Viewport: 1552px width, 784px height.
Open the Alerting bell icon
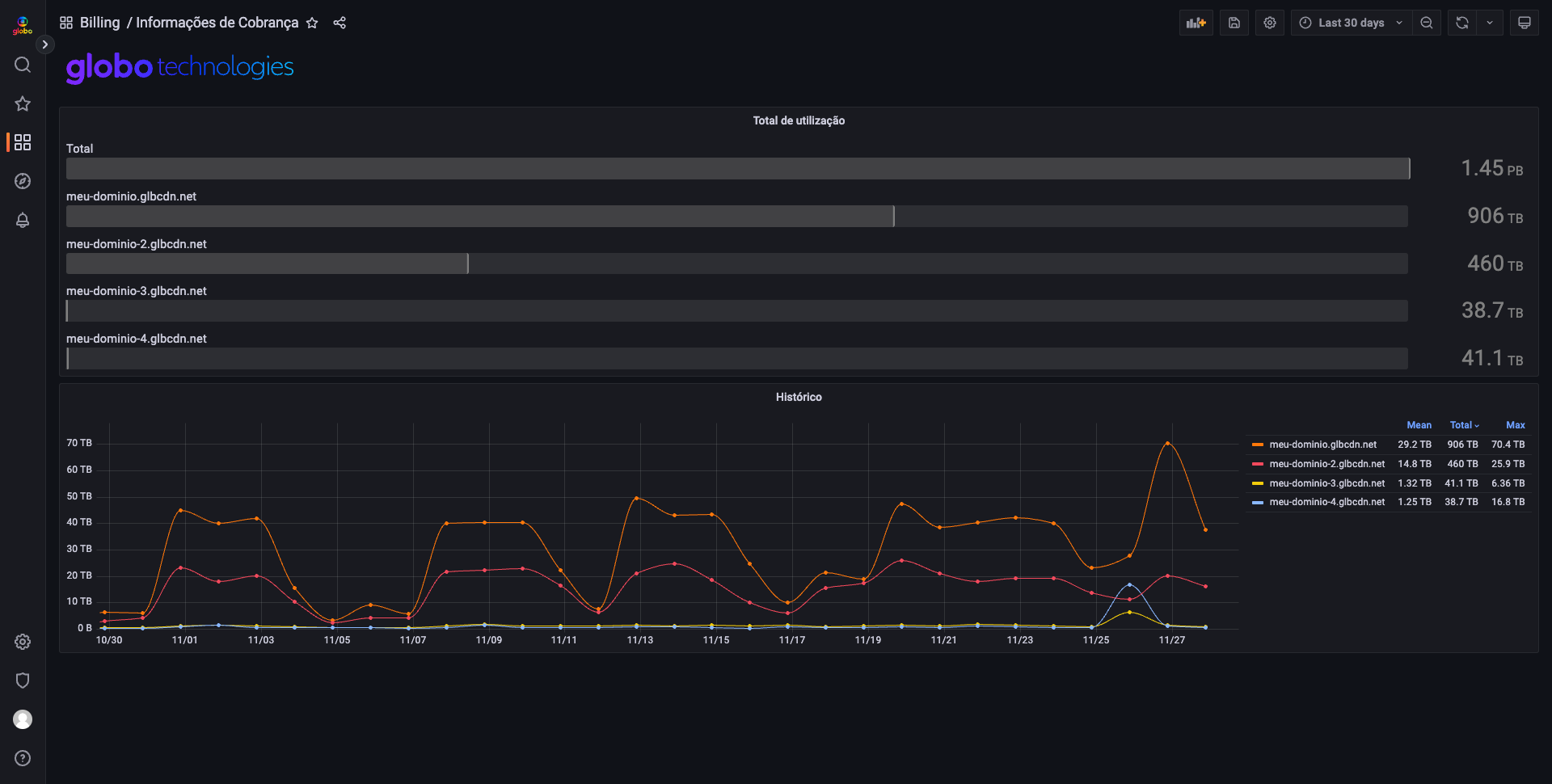[23, 220]
